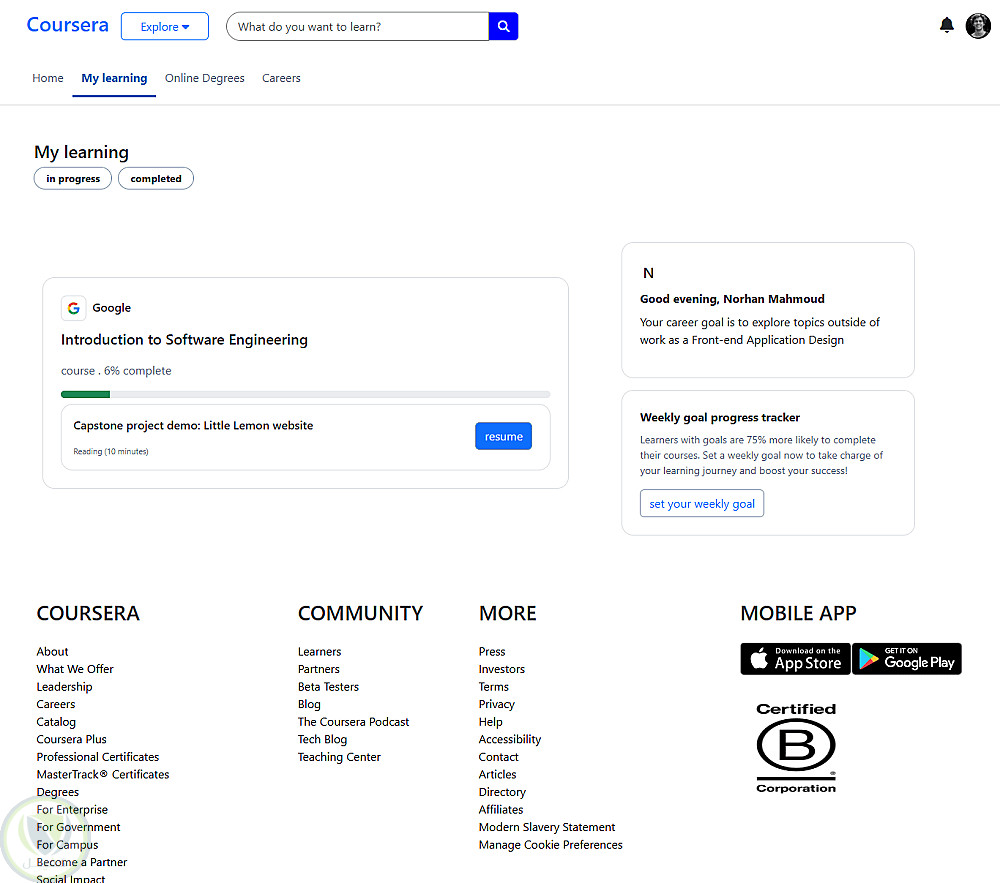Viewport: 1000px width, 883px height.
Task: Click the Coursera logo
Action: pos(68,25)
